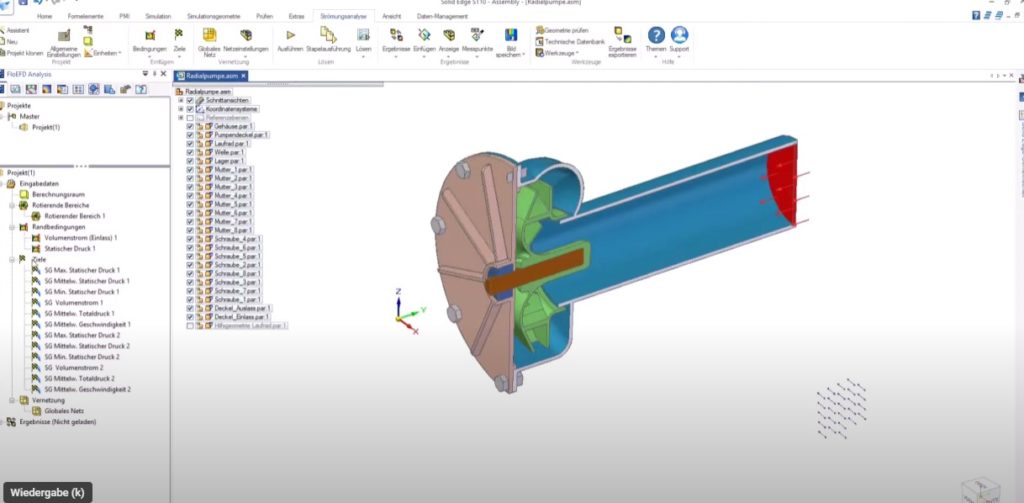Viewport: 1024px width, 503px height.
Task: Click the Ziele flag icon
Action: [179, 36]
